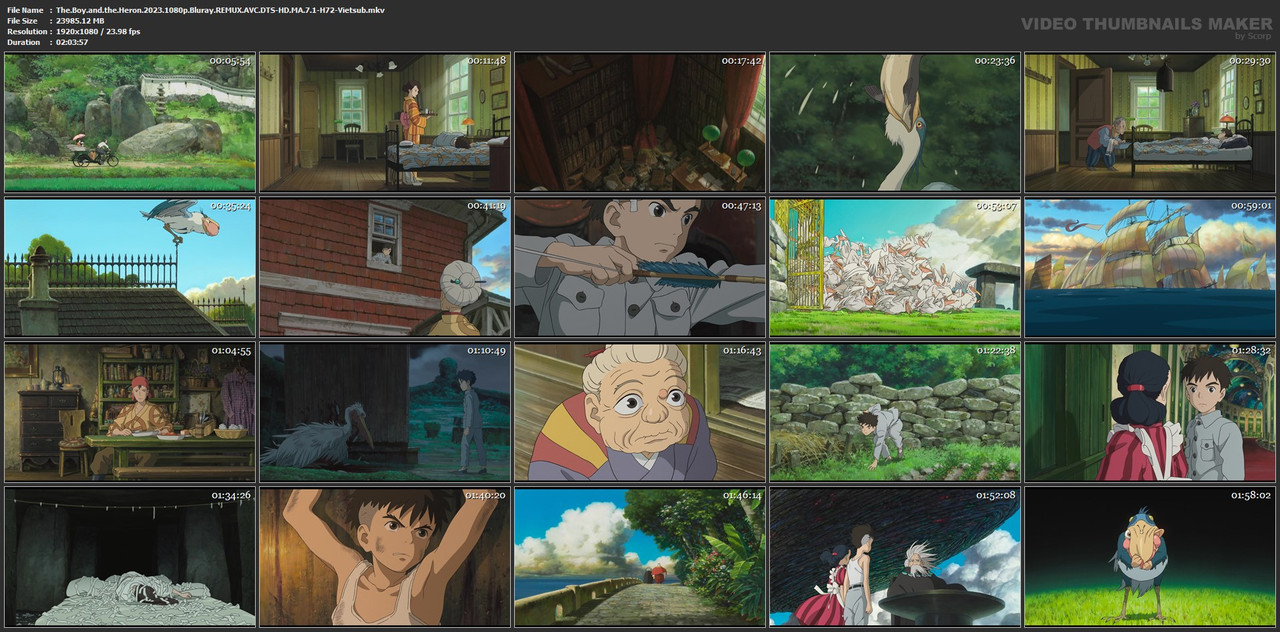
Task: Open the pelicans thumbnail at 00:53:07
Action: pos(895,267)
